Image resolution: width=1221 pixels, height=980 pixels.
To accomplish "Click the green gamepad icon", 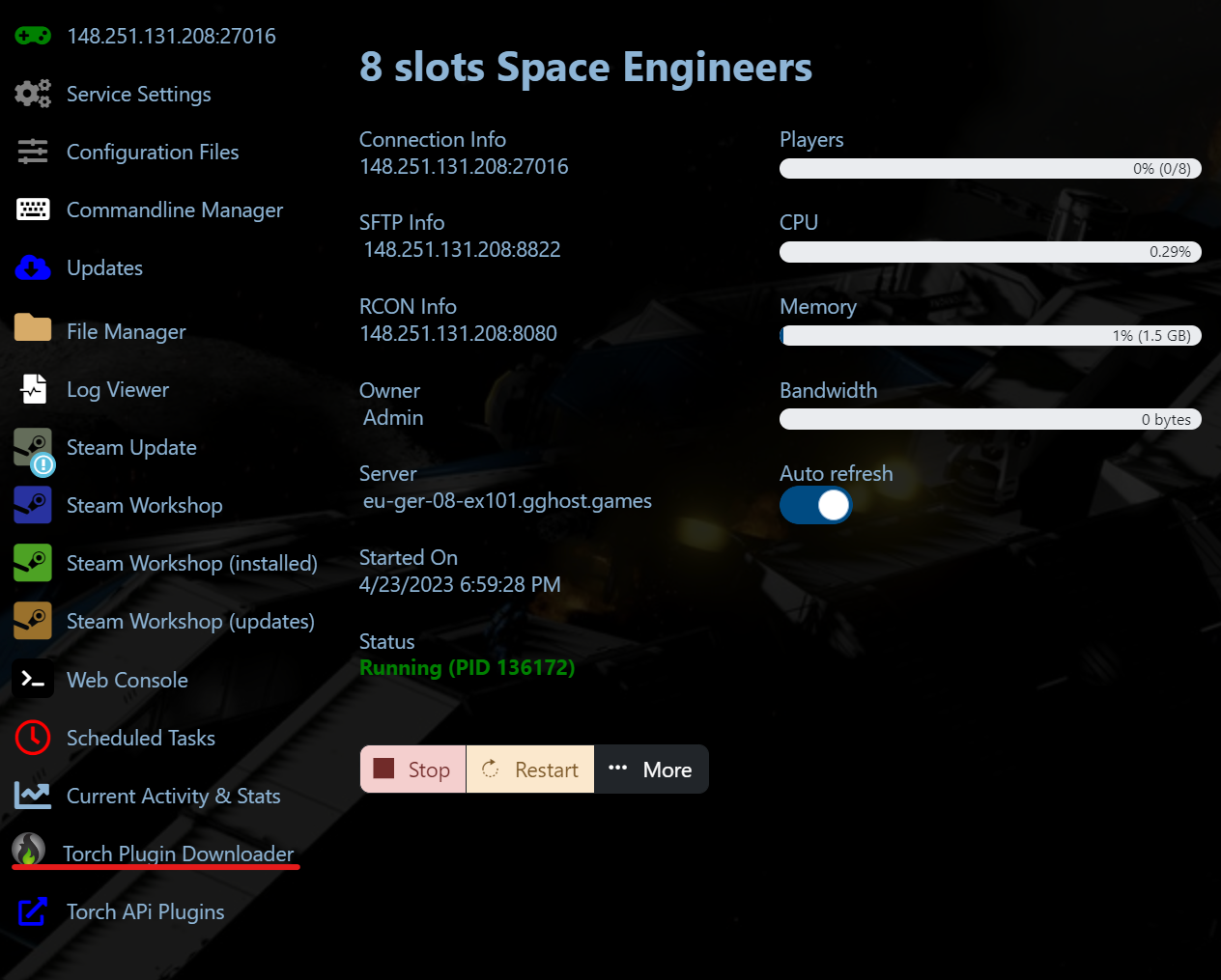I will 33,36.
